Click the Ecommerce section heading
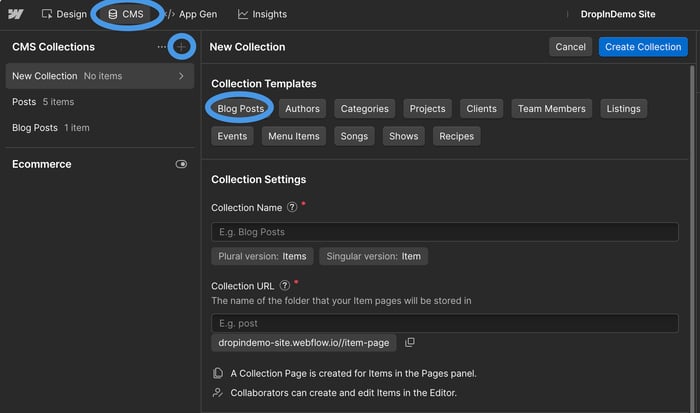The width and height of the screenshot is (700, 413). click(x=42, y=164)
